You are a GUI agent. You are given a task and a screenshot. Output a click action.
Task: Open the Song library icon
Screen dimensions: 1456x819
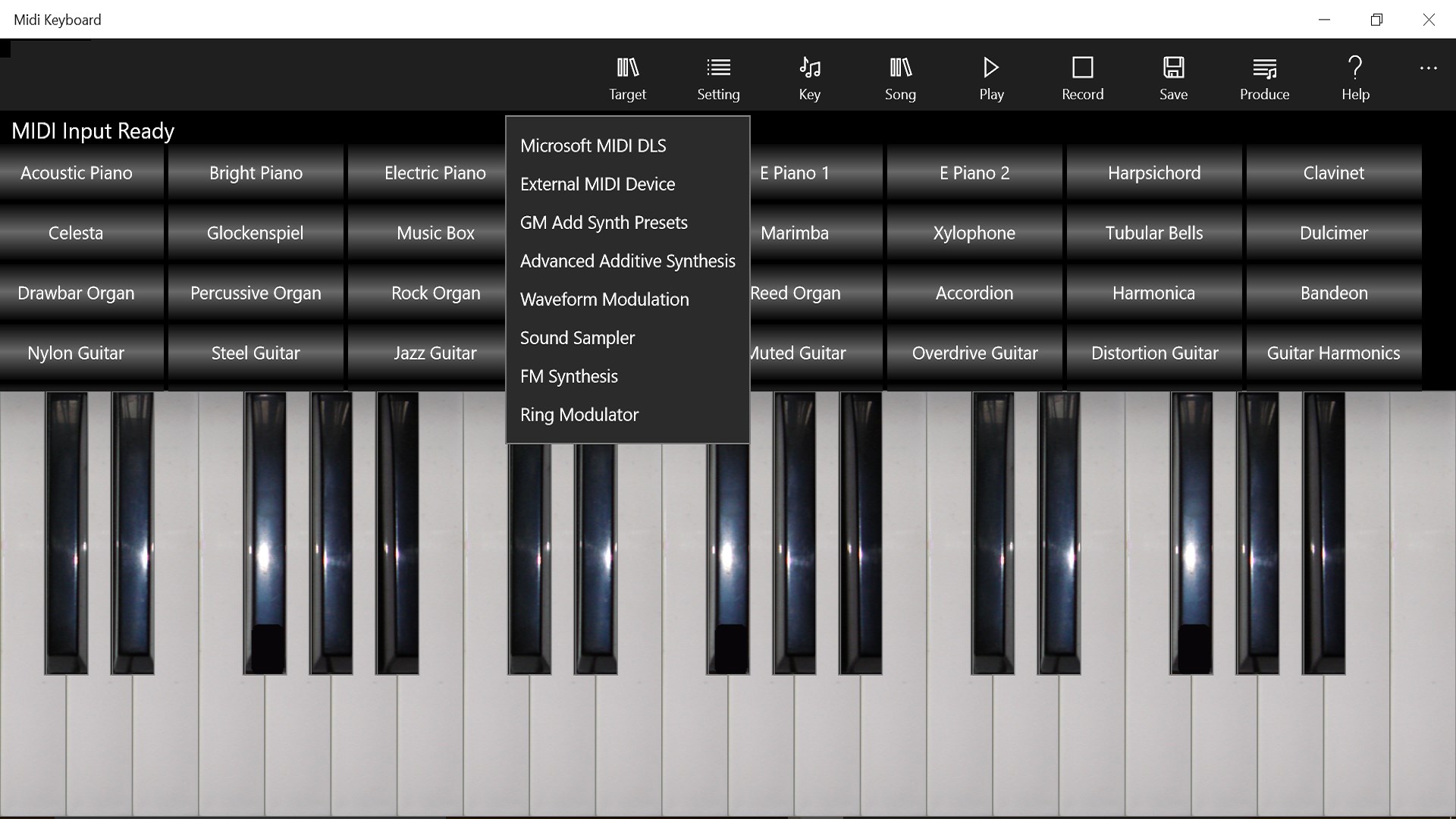pyautogui.click(x=900, y=68)
